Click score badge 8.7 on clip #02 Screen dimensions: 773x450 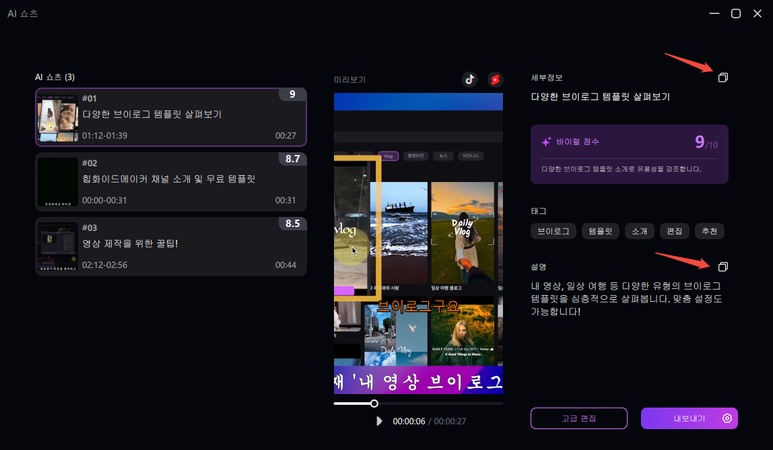(292, 159)
